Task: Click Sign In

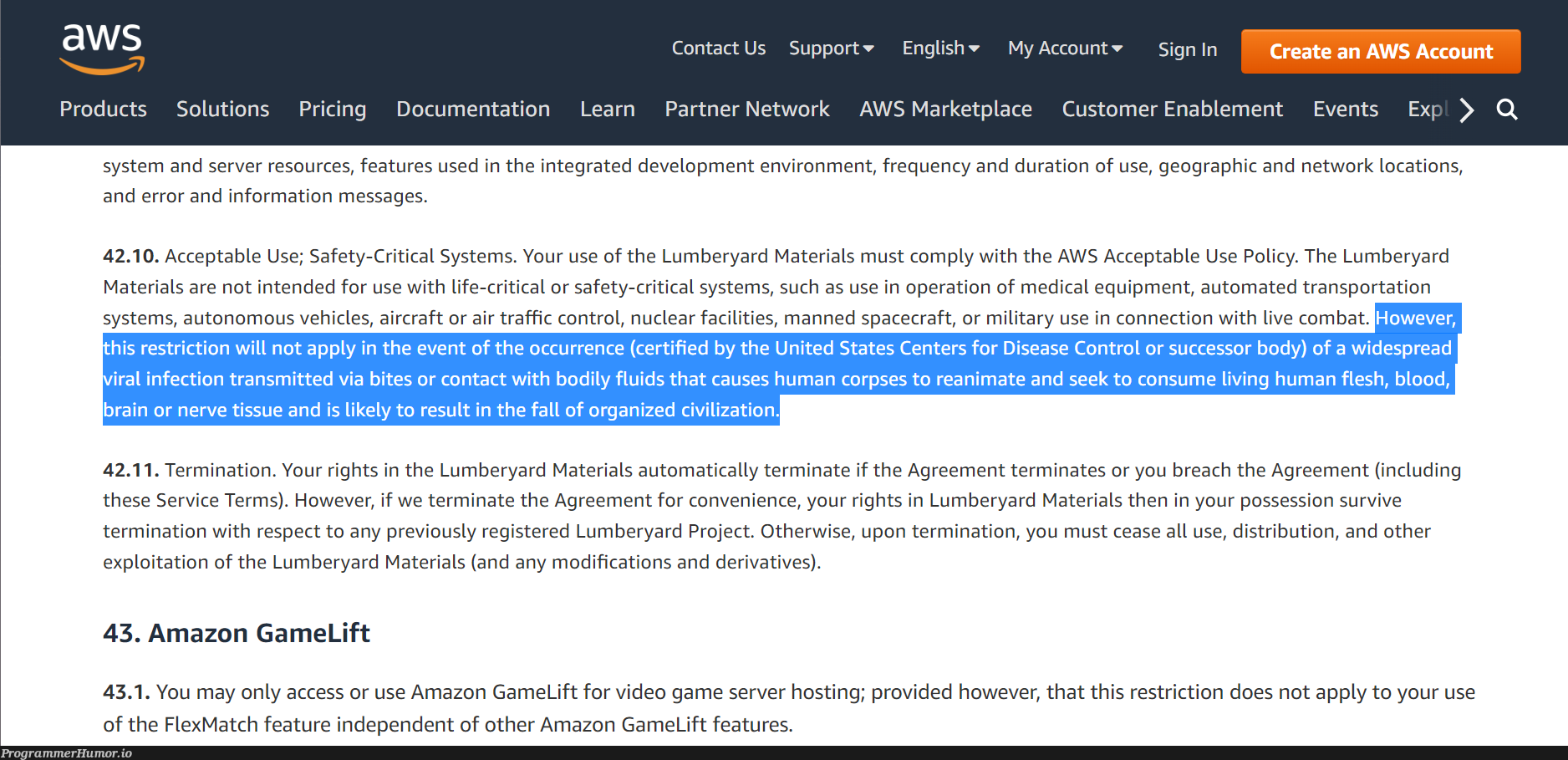Action: click(1188, 50)
